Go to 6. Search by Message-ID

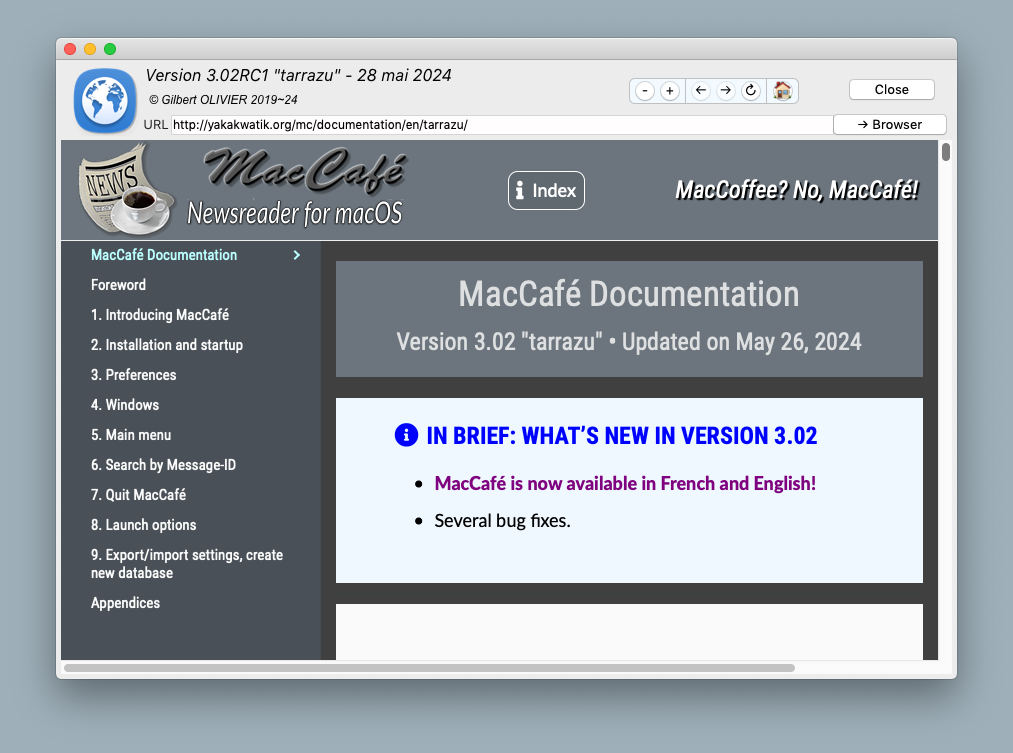pyautogui.click(x=163, y=465)
